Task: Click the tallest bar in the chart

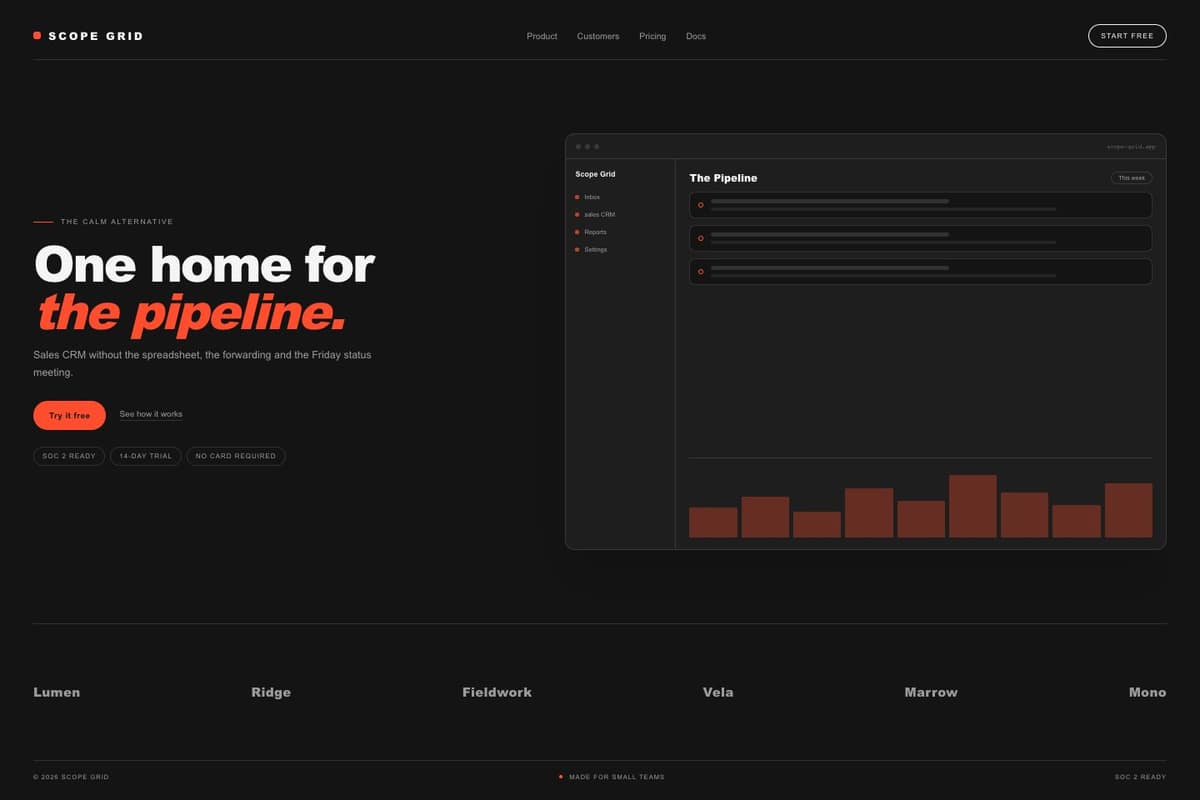Action: point(973,506)
